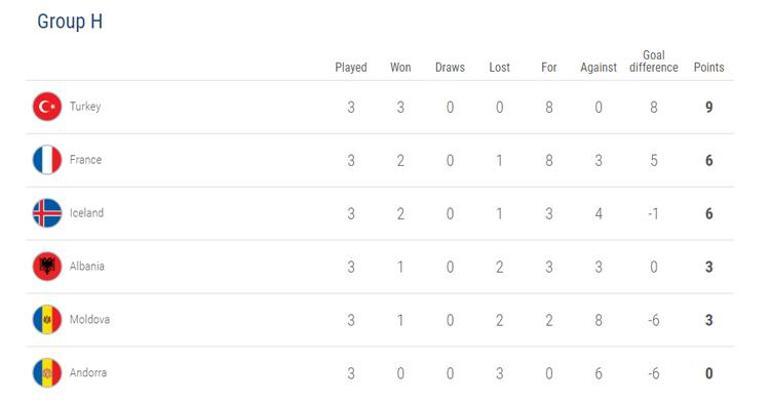Open the France team link
This screenshot has height=404, width=770.
[86, 160]
